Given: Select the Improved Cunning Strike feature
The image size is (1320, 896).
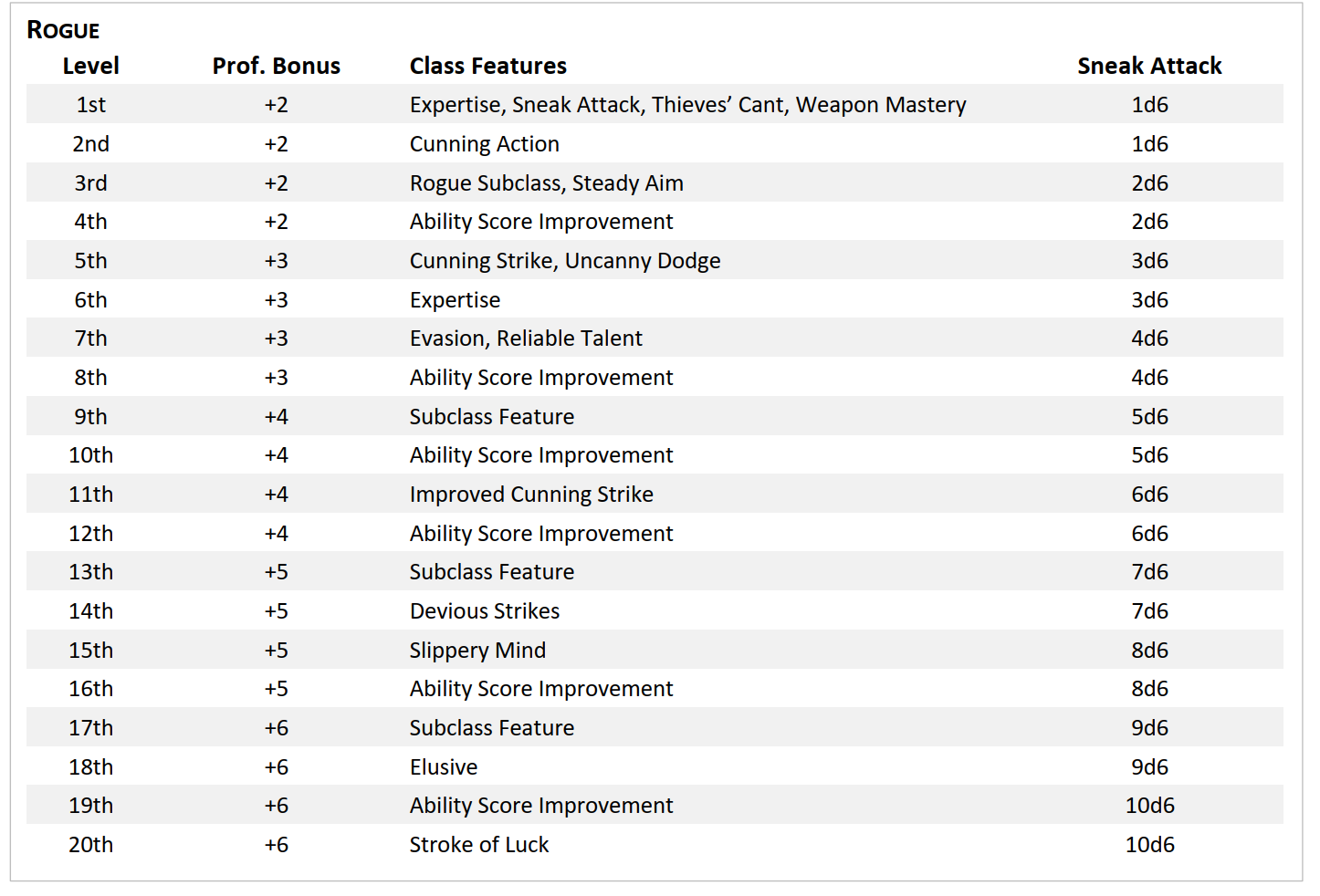Looking at the screenshot, I should coord(531,495).
